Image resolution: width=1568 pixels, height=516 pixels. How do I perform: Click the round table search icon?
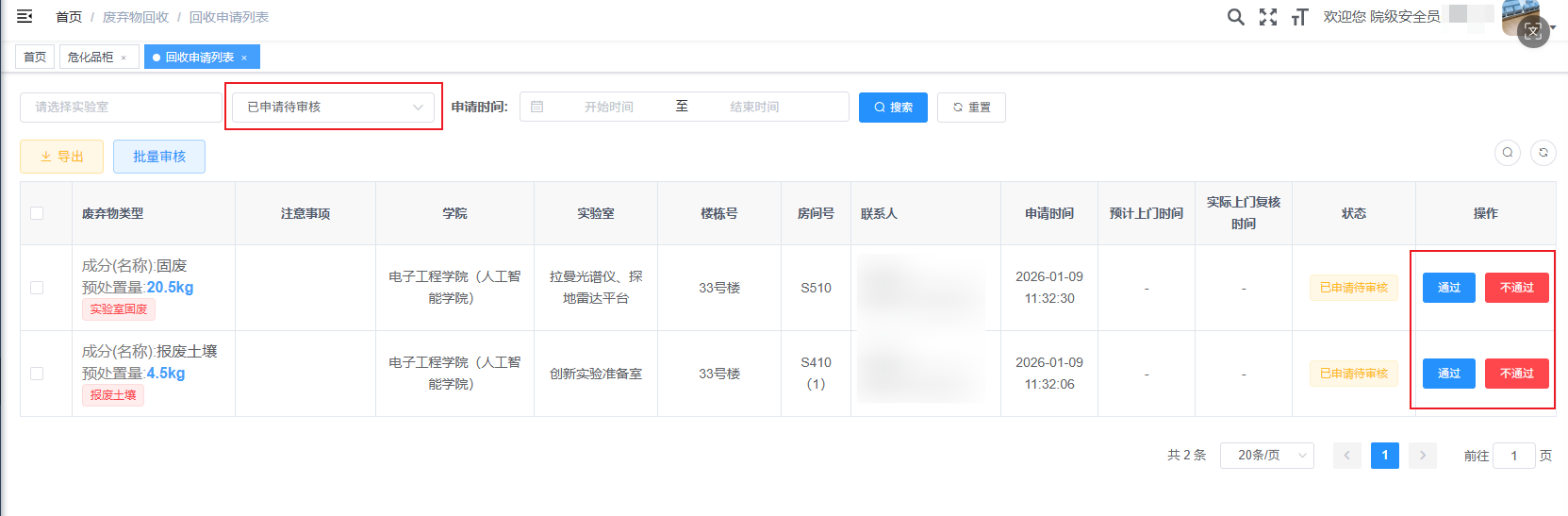pyautogui.click(x=1508, y=153)
